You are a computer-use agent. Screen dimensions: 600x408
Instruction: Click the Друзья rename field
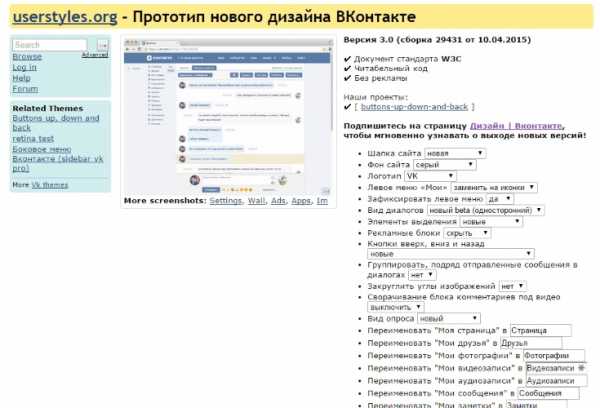(x=531, y=343)
